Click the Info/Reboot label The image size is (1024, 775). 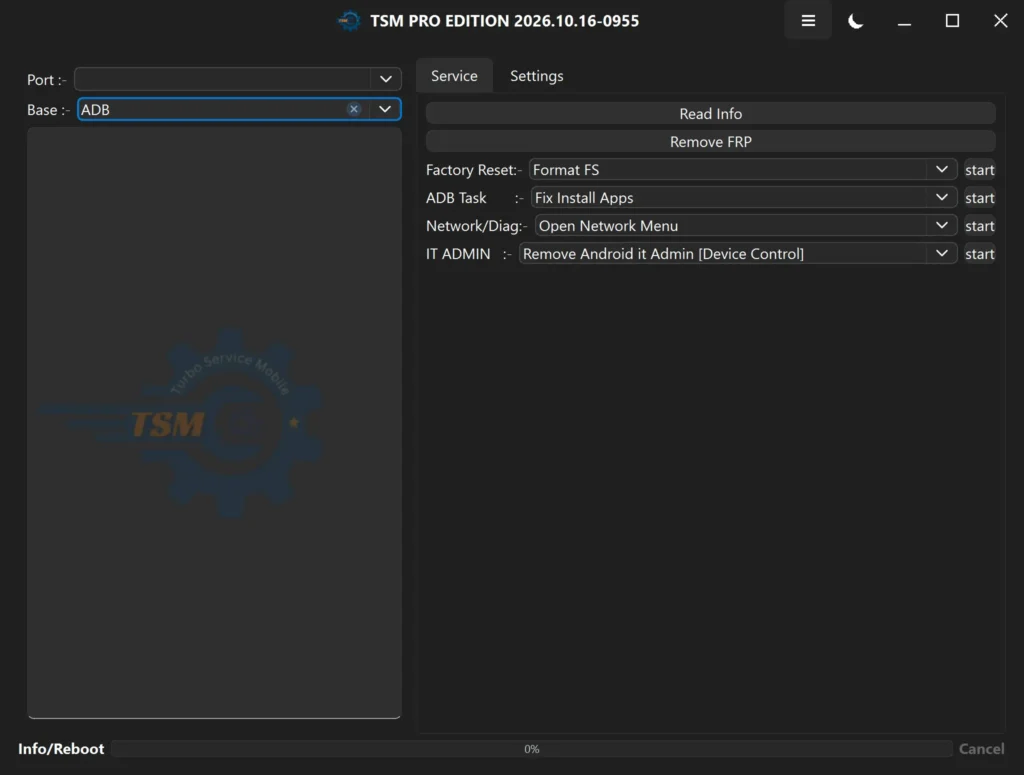click(61, 749)
